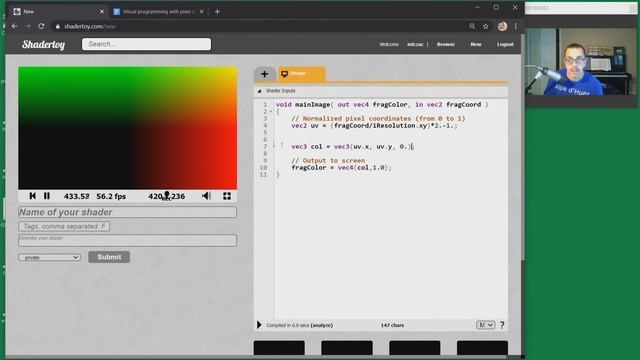The width and height of the screenshot is (640, 360).
Task: Go forward in the browser
Action: pos(28,26)
